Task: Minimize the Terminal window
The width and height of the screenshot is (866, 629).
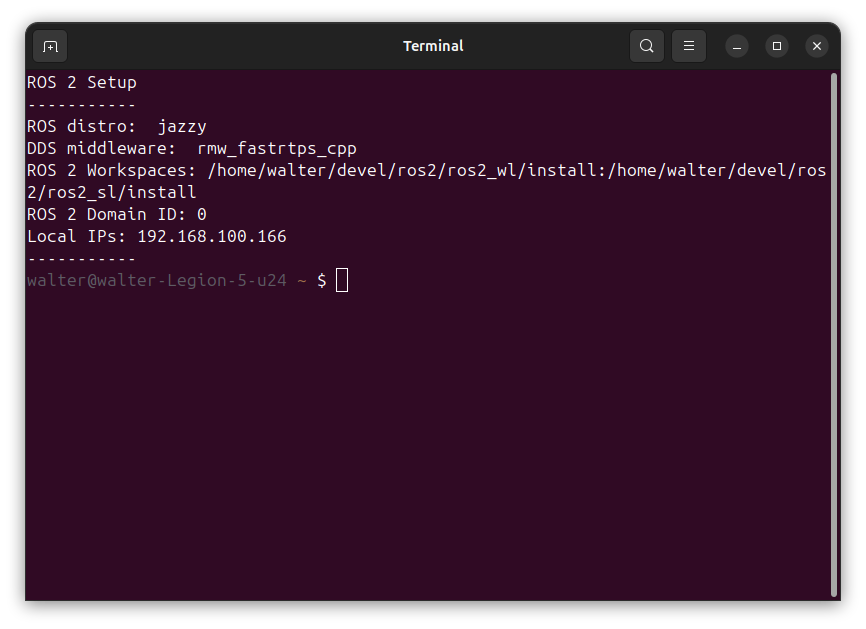Action: (x=737, y=46)
